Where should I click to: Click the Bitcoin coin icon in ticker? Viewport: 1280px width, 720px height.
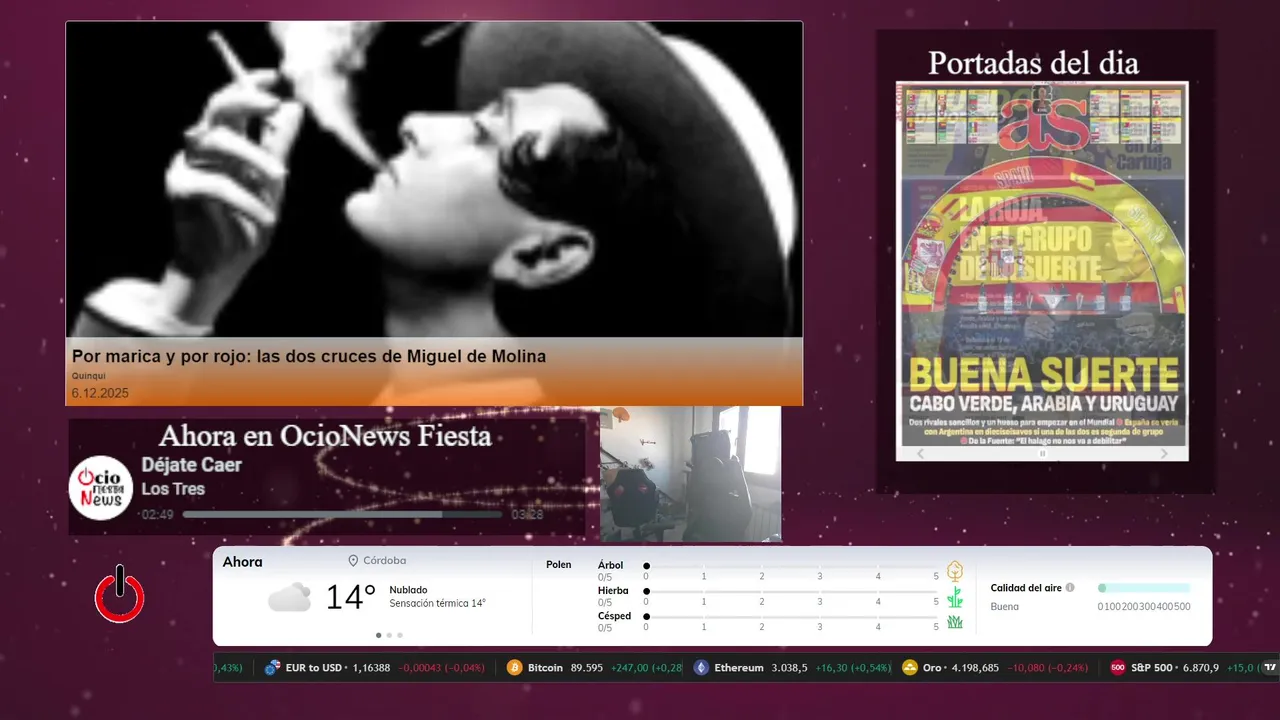pyautogui.click(x=514, y=668)
